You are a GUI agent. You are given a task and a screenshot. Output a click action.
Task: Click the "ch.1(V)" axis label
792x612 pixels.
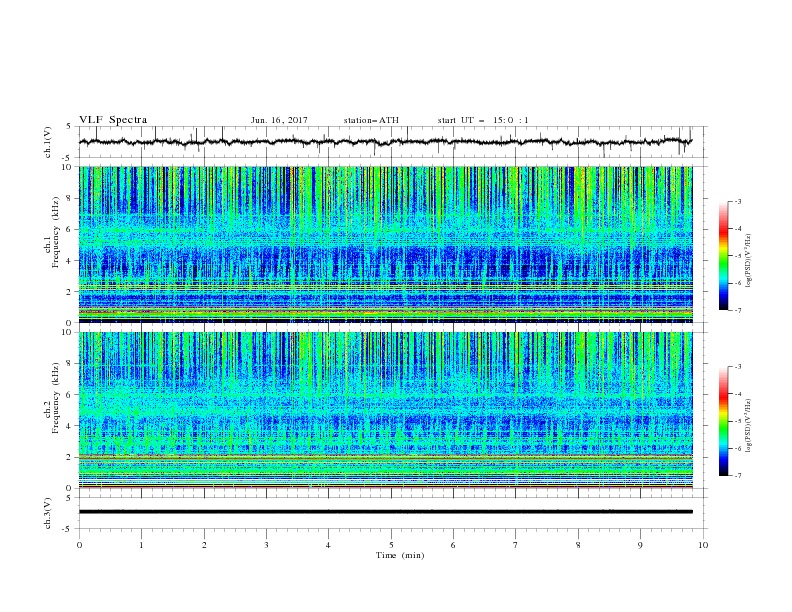click(x=48, y=142)
